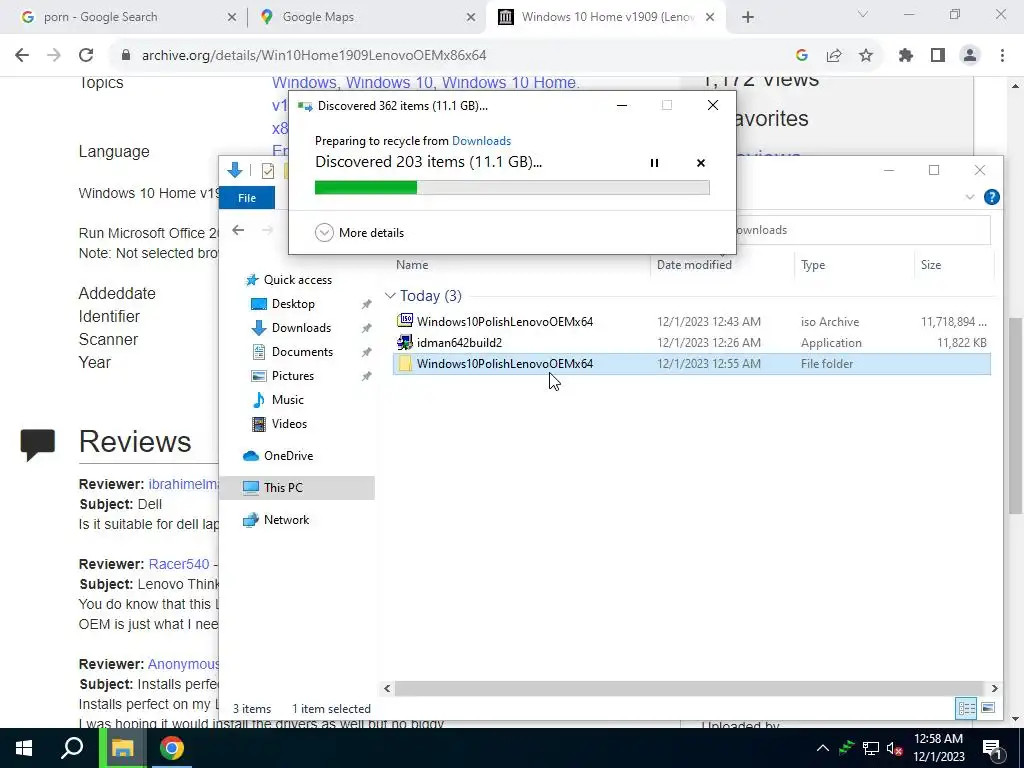Toggle Chrome side panel

[x=938, y=56]
